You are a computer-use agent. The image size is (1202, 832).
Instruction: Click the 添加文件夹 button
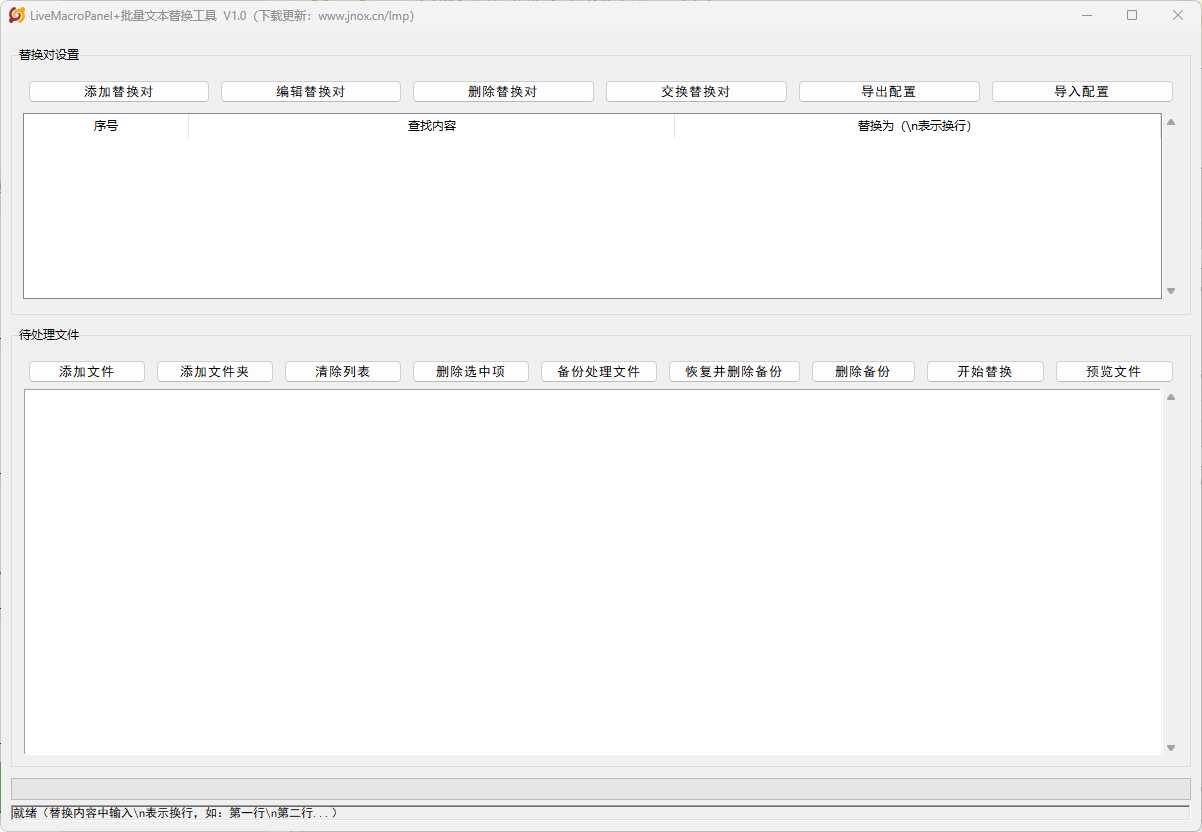(214, 371)
